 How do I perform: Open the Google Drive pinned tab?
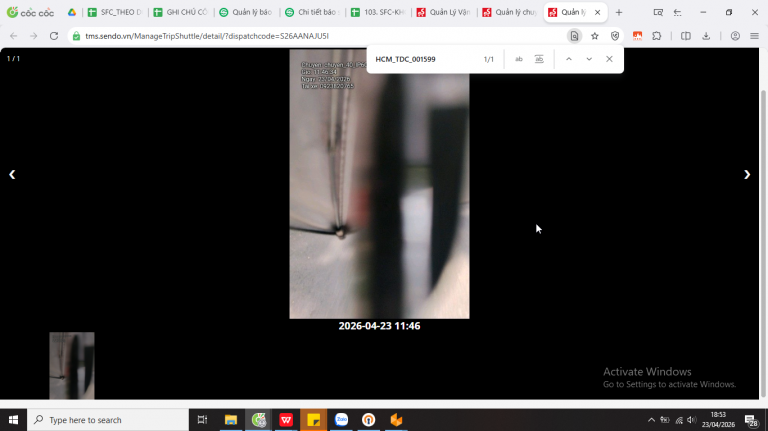coord(72,12)
